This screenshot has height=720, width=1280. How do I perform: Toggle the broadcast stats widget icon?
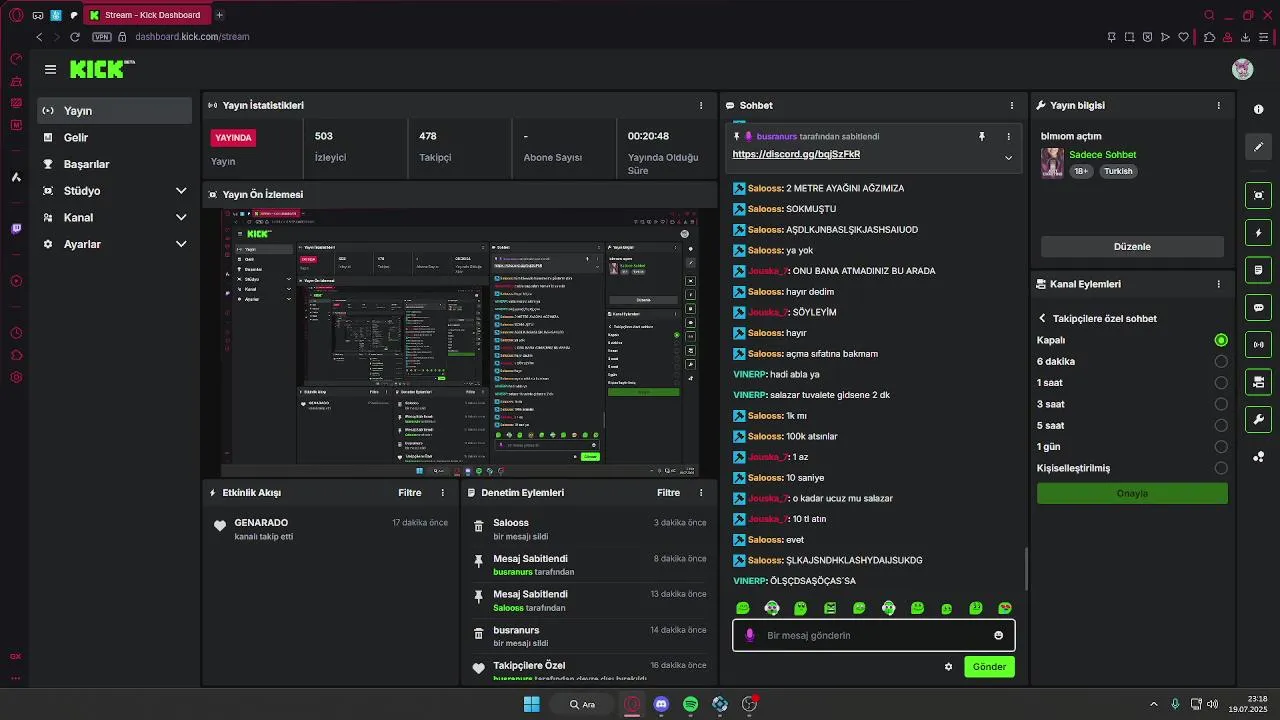[x=1258, y=344]
